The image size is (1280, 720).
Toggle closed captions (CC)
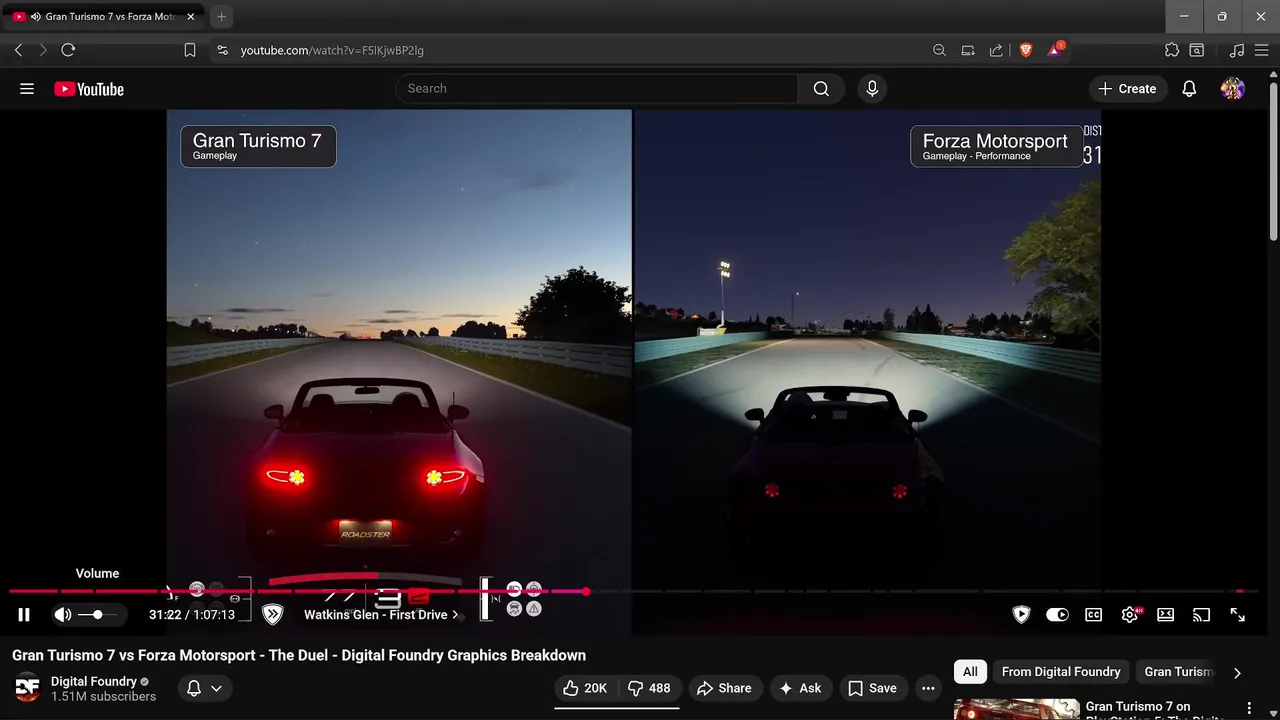[x=1094, y=615]
